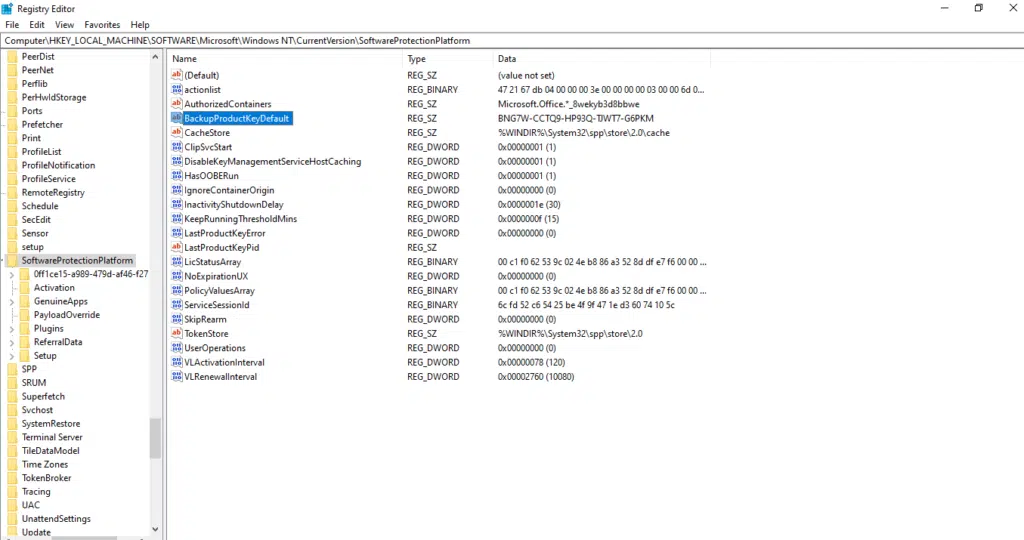The height and width of the screenshot is (540, 1024).
Task: Click the BackupProductKeyDefault string value icon
Action: [176, 118]
